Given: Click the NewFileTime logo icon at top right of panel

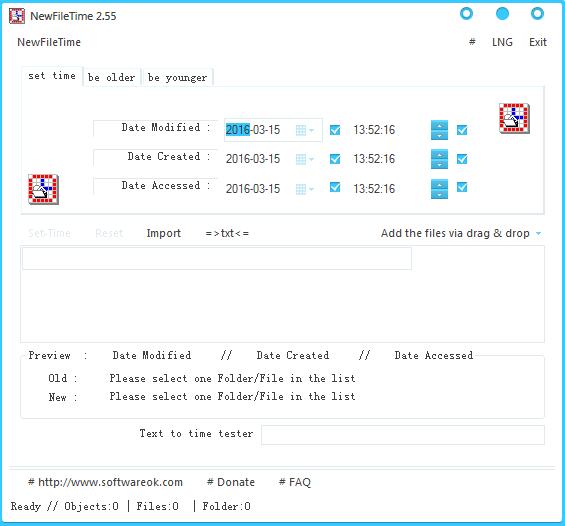Looking at the screenshot, I should [x=514, y=118].
